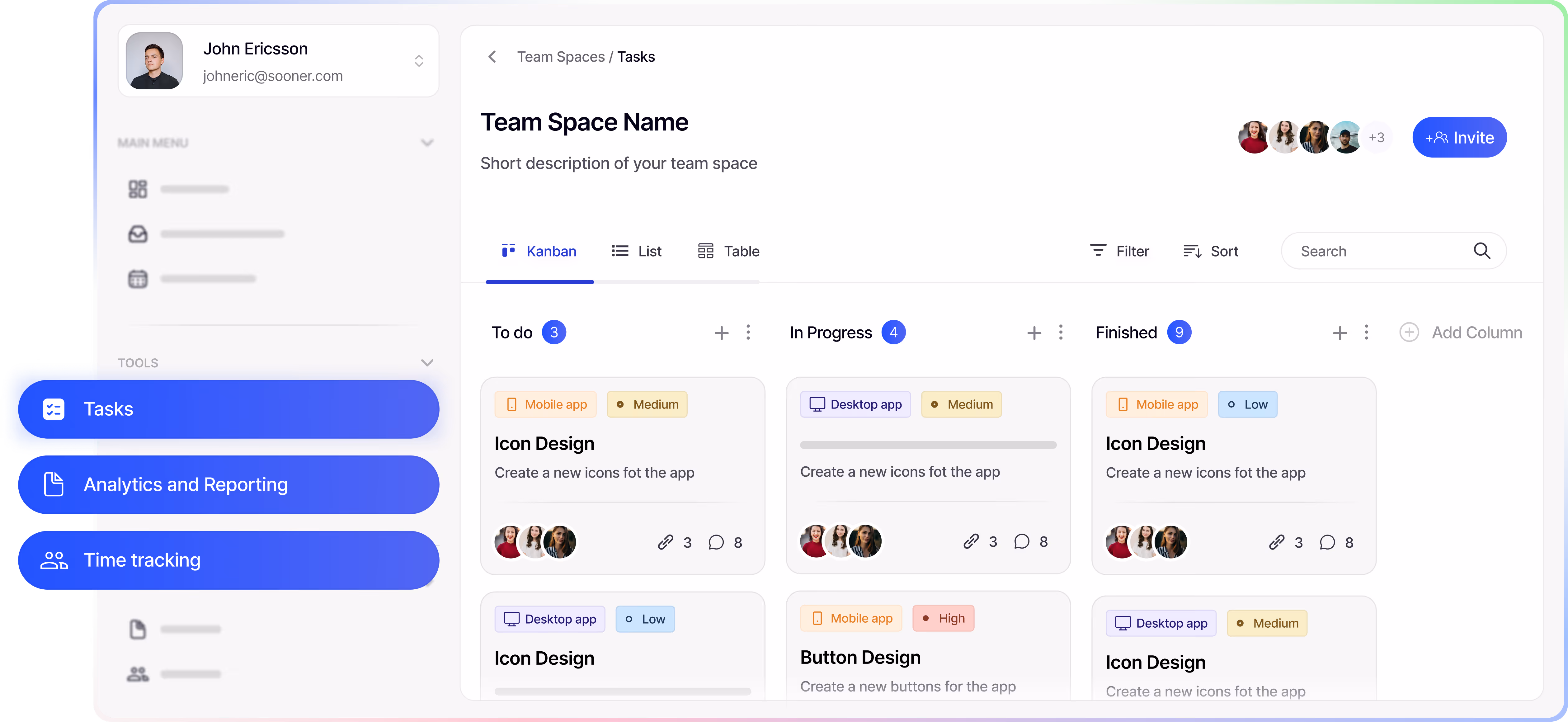The image size is (1568, 722).
Task: Open To do column options menu
Action: tap(748, 333)
